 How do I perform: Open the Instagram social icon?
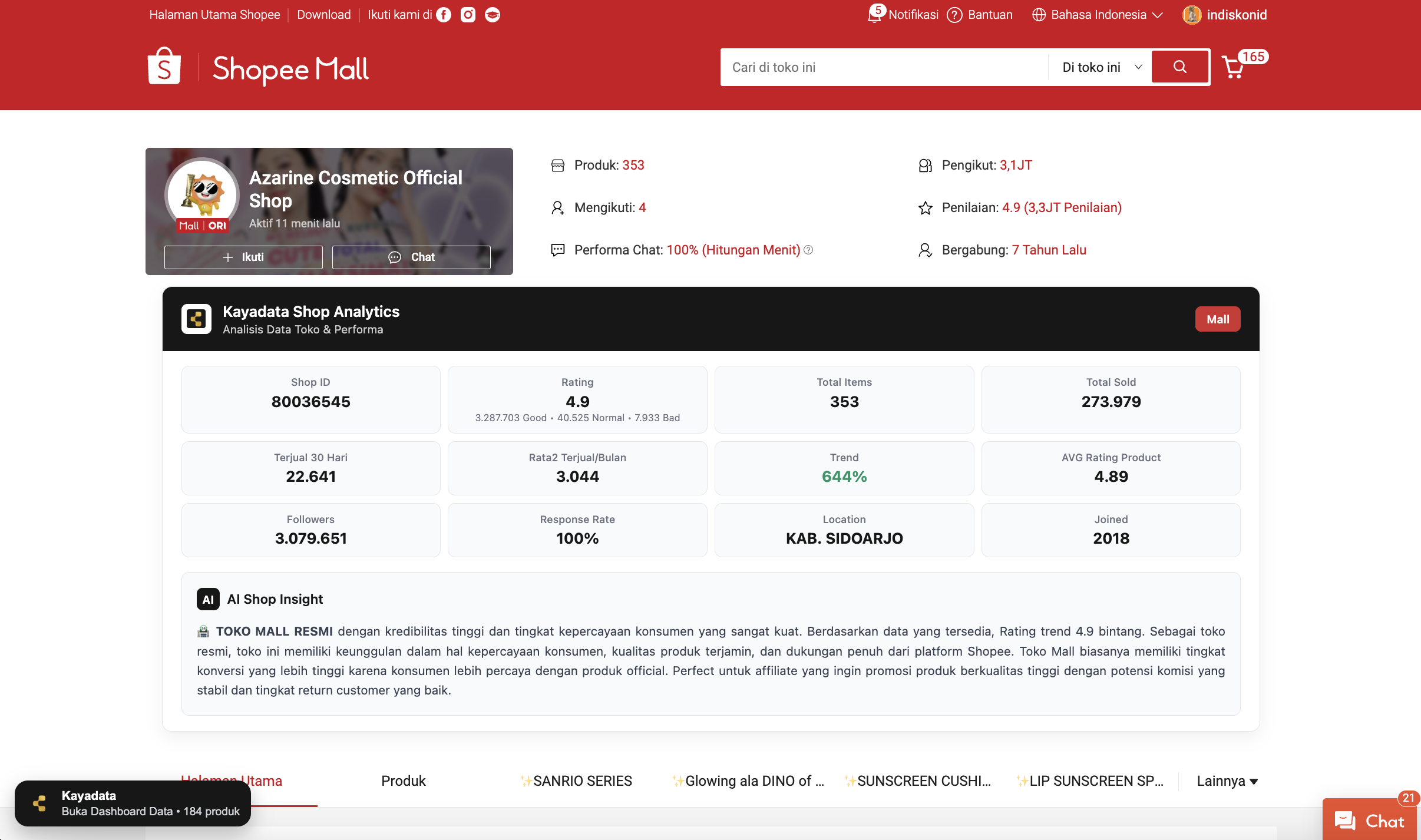[468, 15]
